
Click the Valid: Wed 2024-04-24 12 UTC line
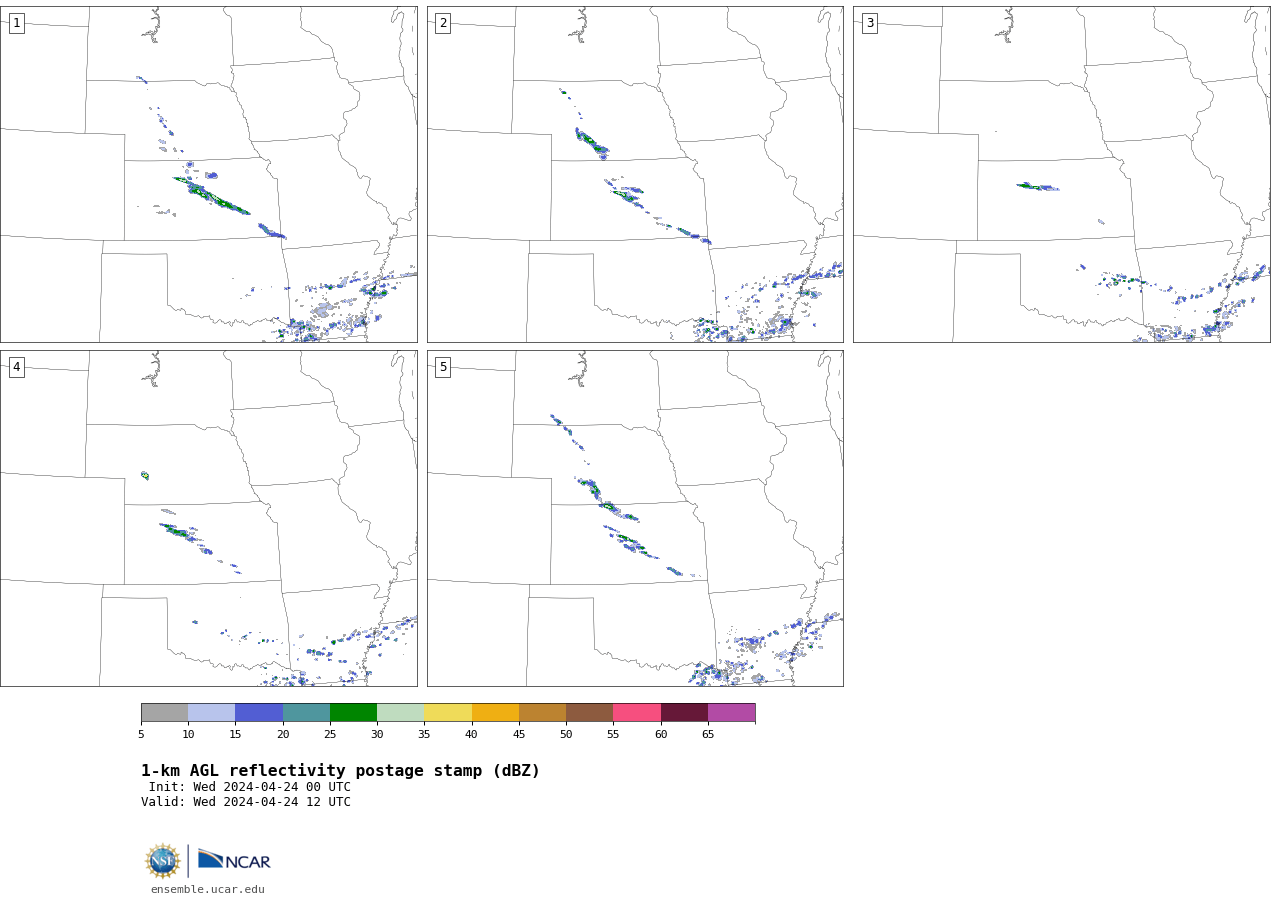tap(246, 802)
